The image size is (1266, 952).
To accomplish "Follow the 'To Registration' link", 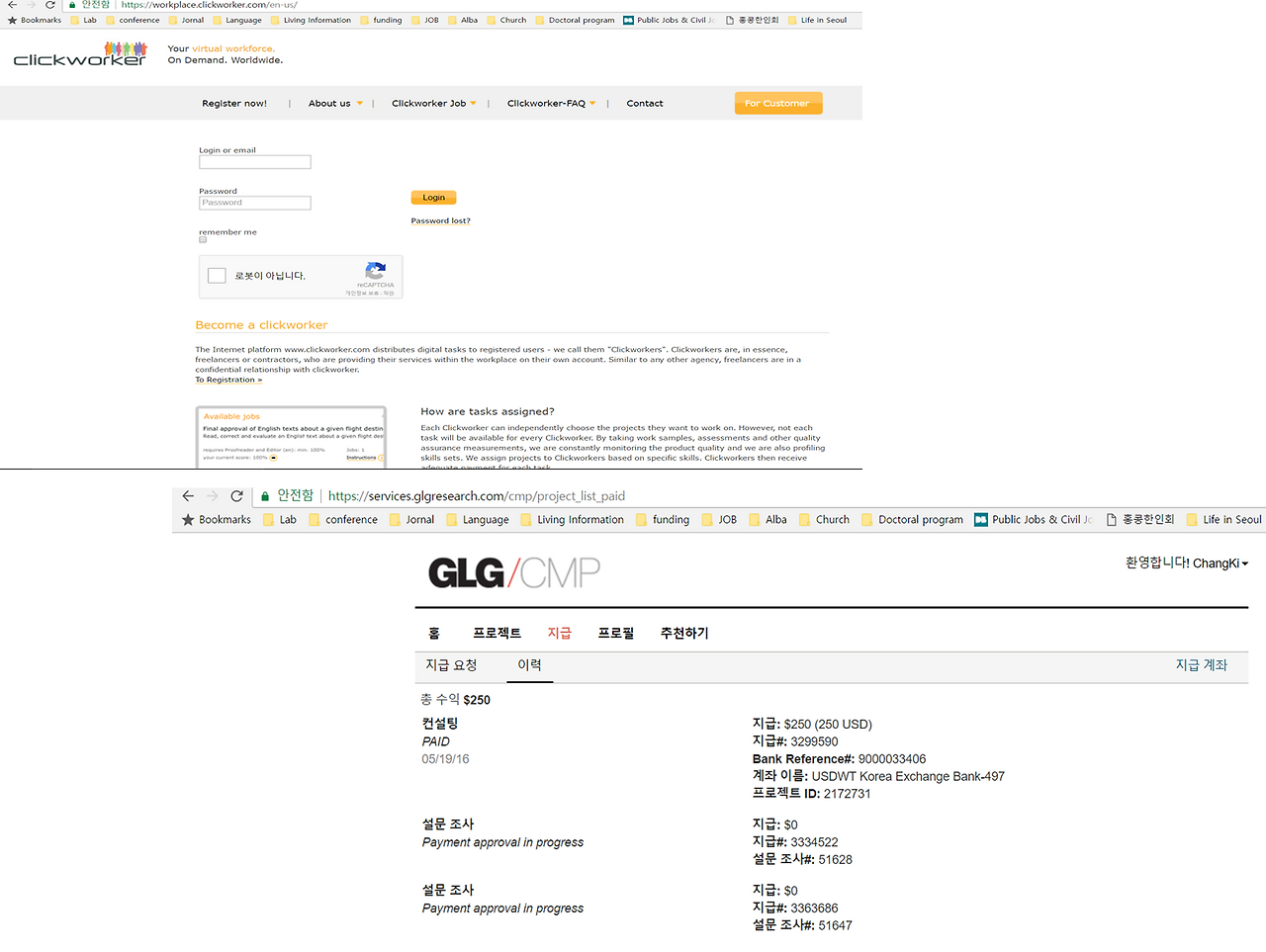I will tap(228, 380).
